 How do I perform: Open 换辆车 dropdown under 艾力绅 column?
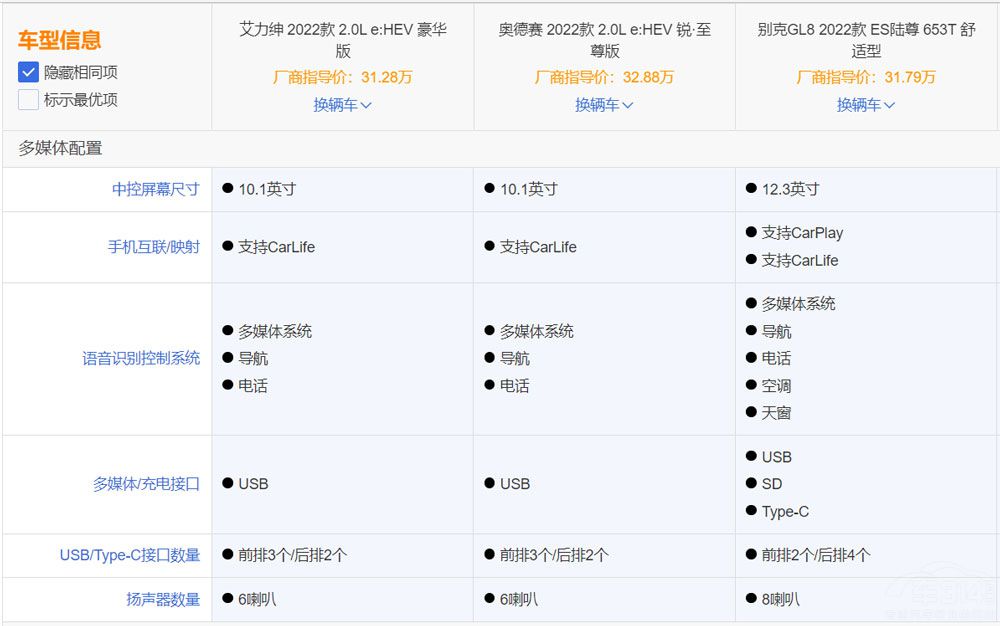coord(341,105)
